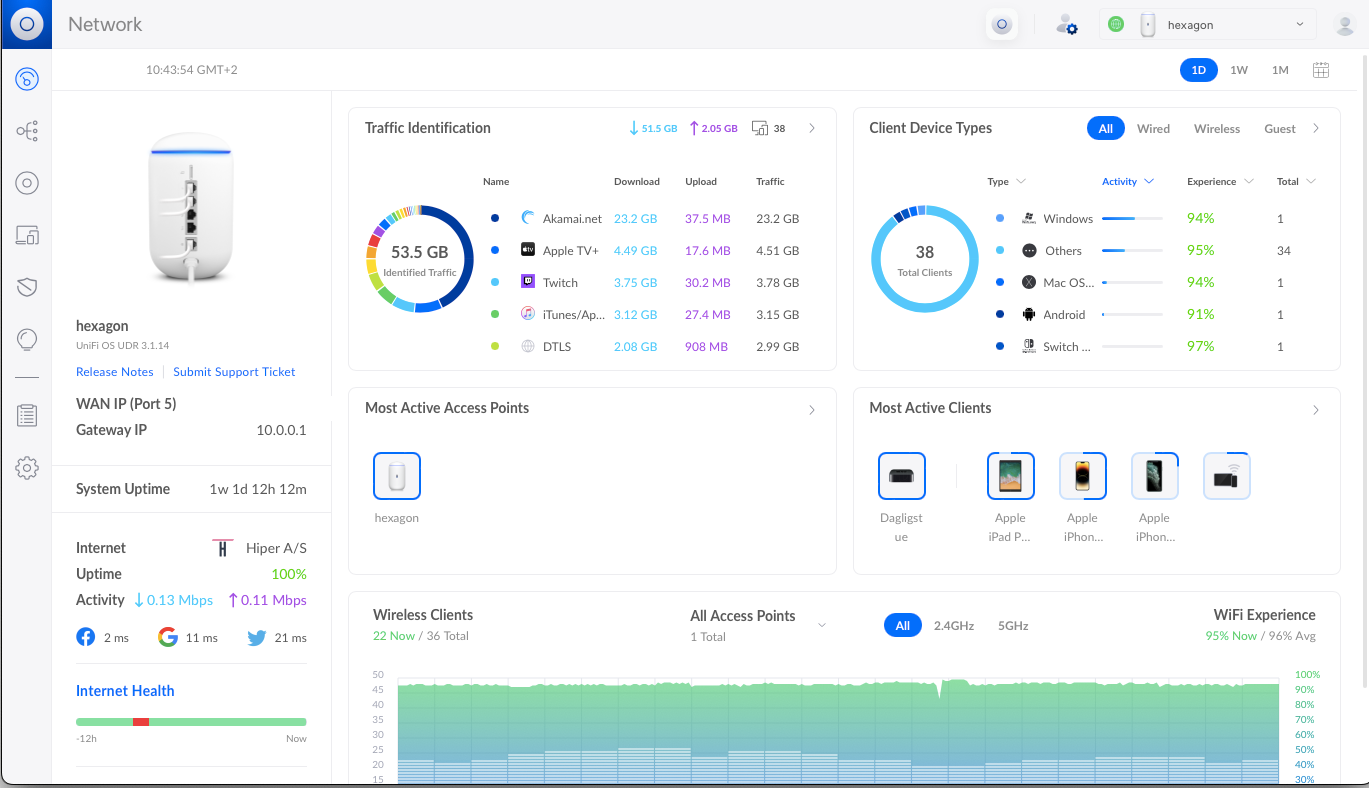Screen dimensions: 1369x788
Task: Open the UniFi Devices circle icon in the sidebar
Action: click(x=27, y=183)
